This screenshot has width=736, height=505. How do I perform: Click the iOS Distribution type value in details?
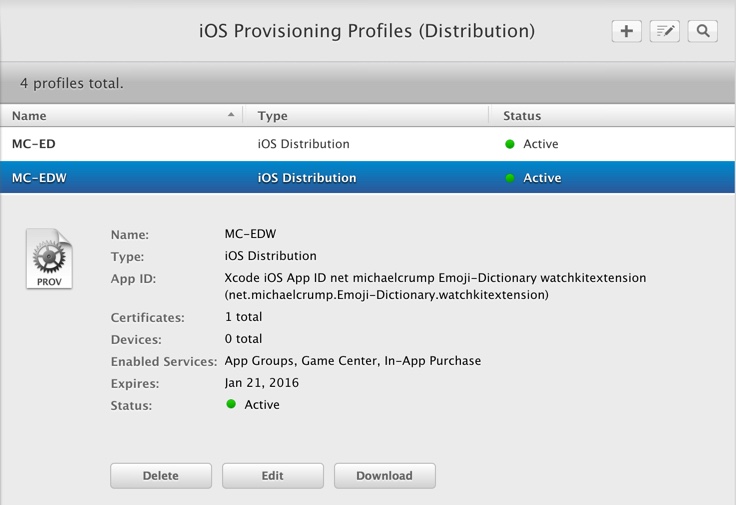[270, 256]
